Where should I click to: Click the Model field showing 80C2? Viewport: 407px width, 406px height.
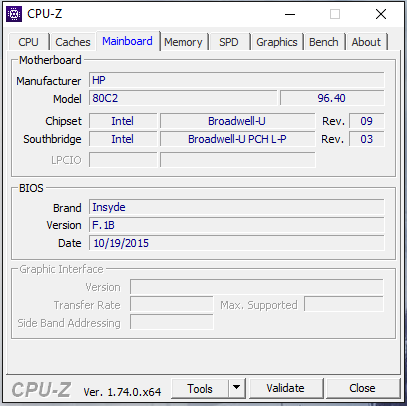pos(183,98)
